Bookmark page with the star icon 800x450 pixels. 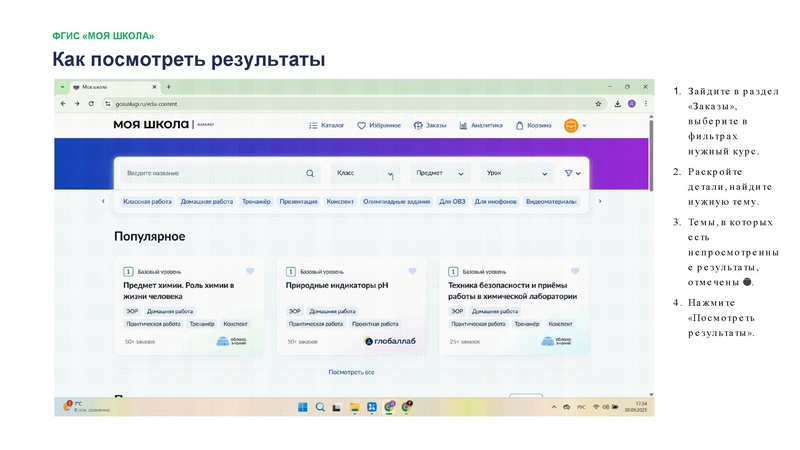598,104
